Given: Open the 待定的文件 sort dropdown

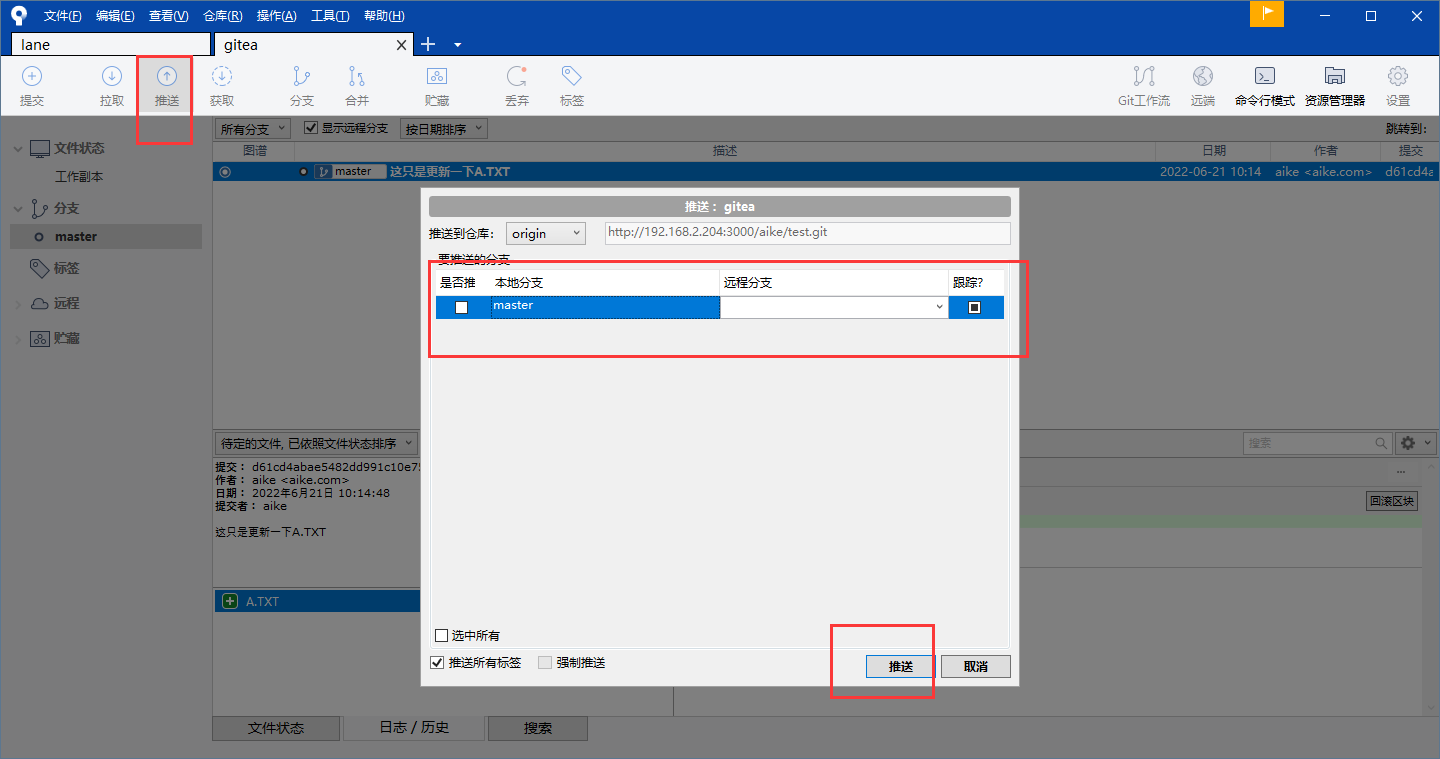Looking at the screenshot, I should pos(316,443).
